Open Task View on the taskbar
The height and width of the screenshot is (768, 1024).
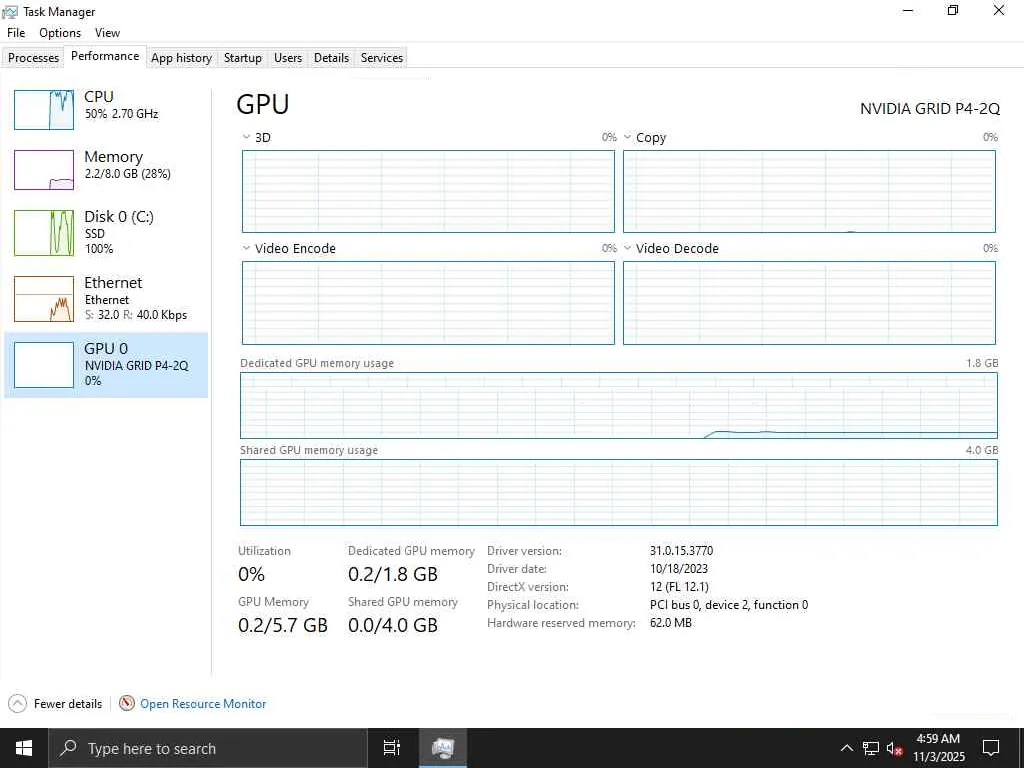click(392, 748)
